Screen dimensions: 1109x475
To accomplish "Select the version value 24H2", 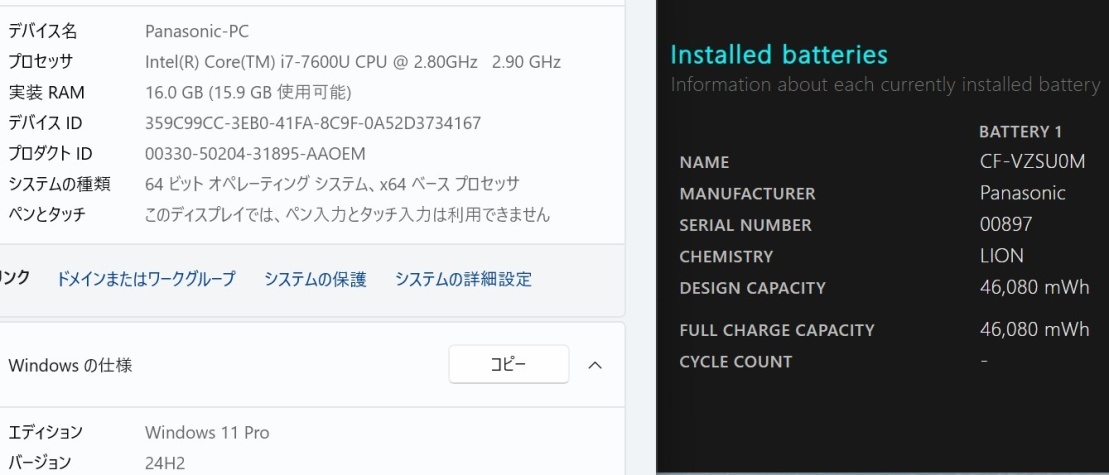I will [165, 463].
